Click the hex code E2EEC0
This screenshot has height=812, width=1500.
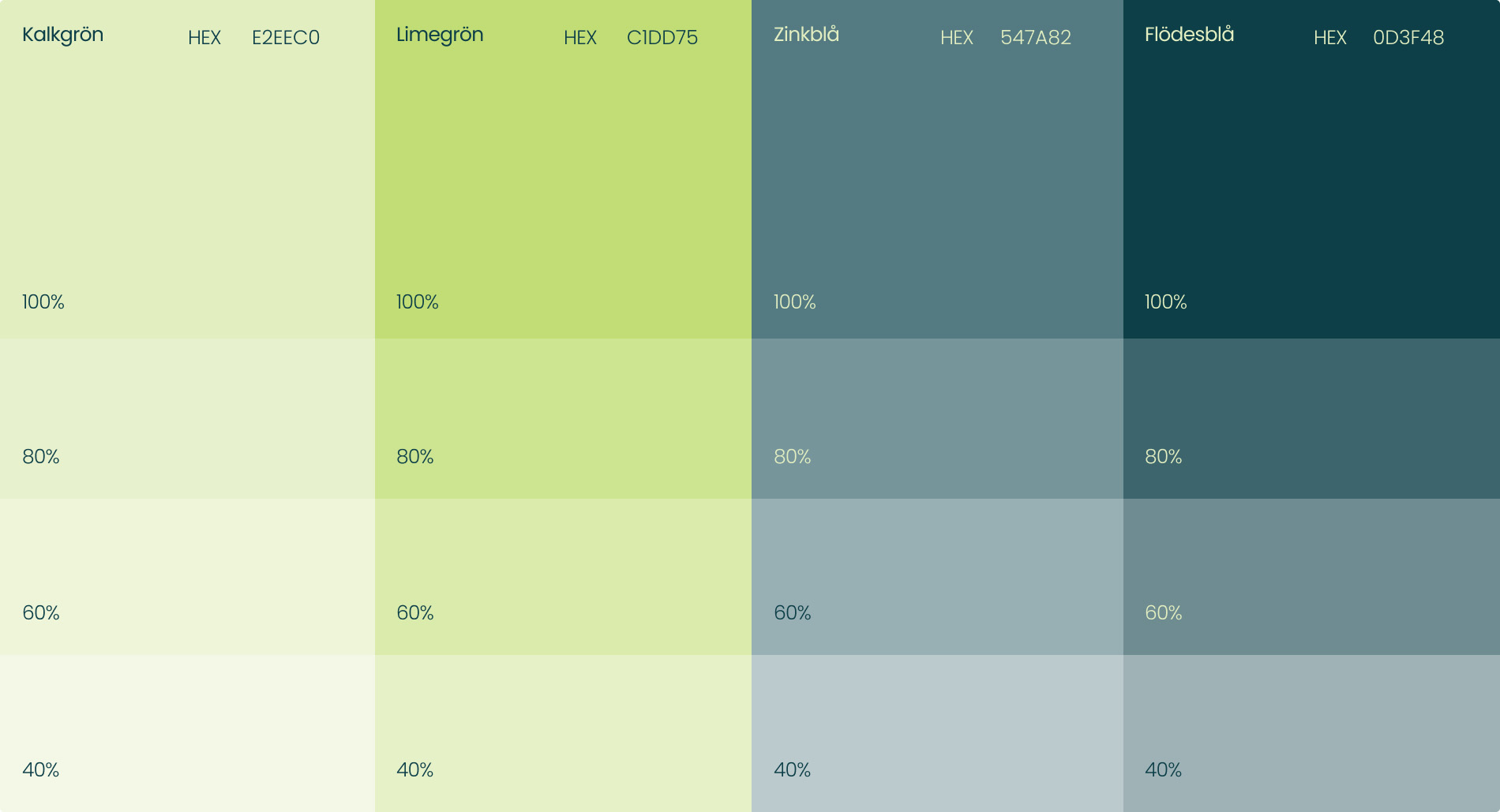pos(286,38)
